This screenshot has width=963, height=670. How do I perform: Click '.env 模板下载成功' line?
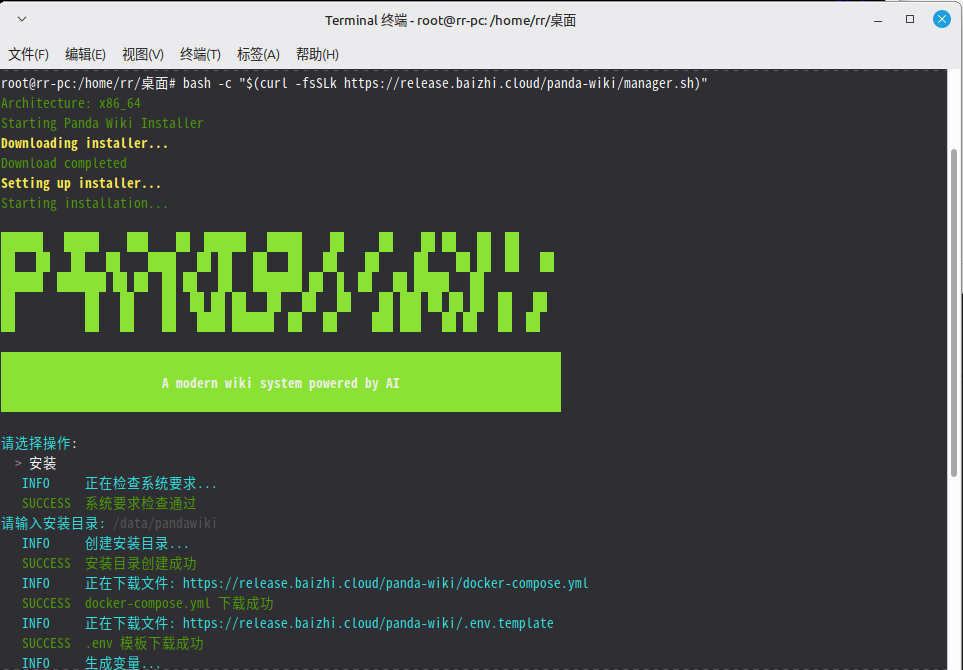click(144, 643)
